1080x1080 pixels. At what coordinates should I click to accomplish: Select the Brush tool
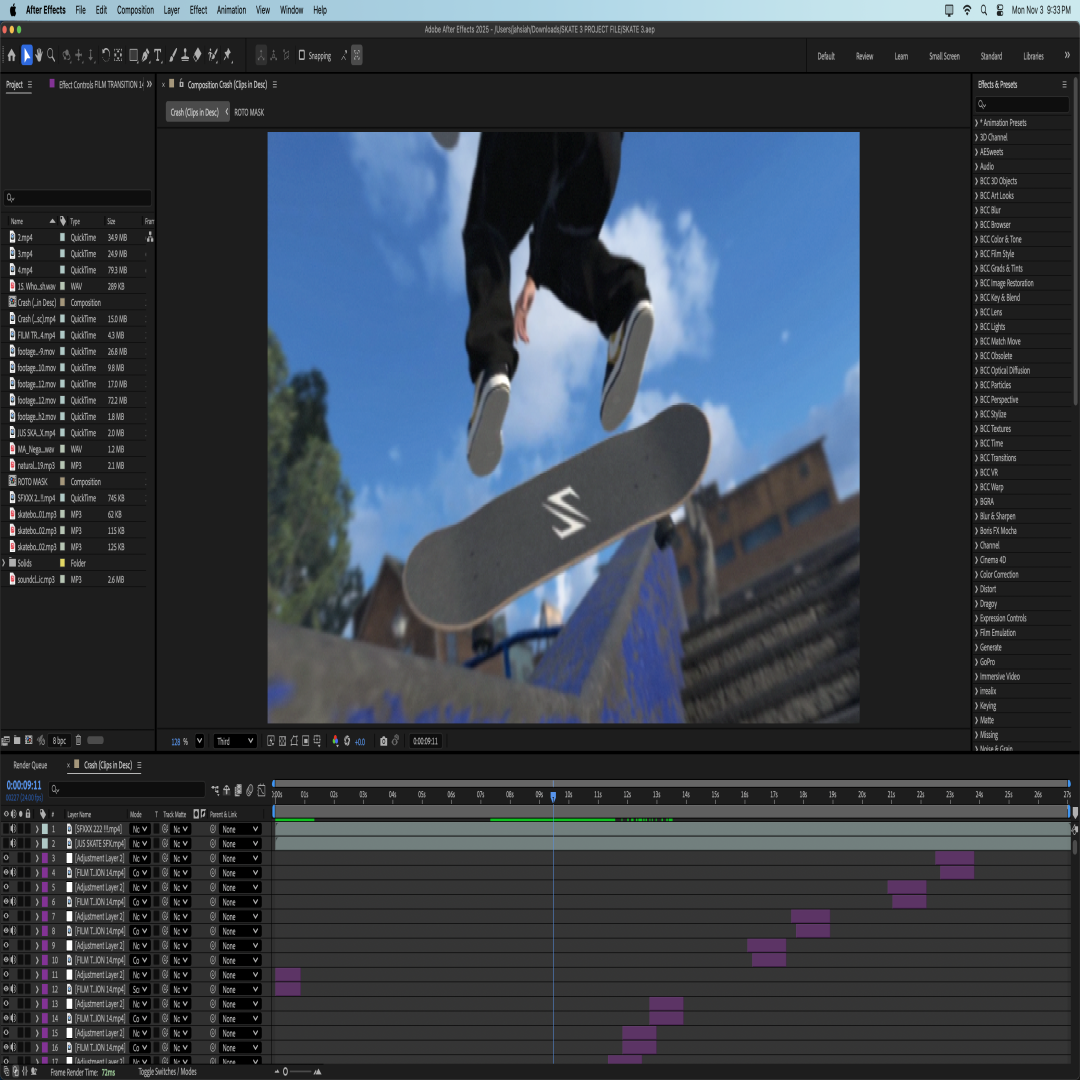coord(173,55)
